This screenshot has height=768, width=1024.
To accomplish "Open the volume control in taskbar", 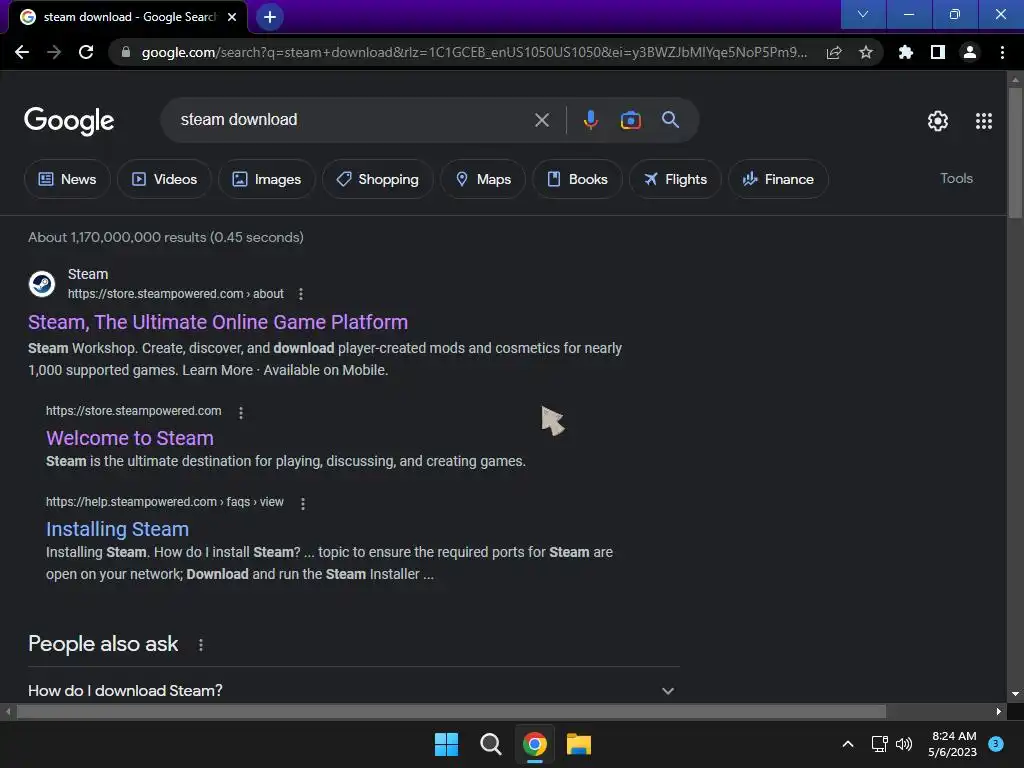I will (x=904, y=744).
